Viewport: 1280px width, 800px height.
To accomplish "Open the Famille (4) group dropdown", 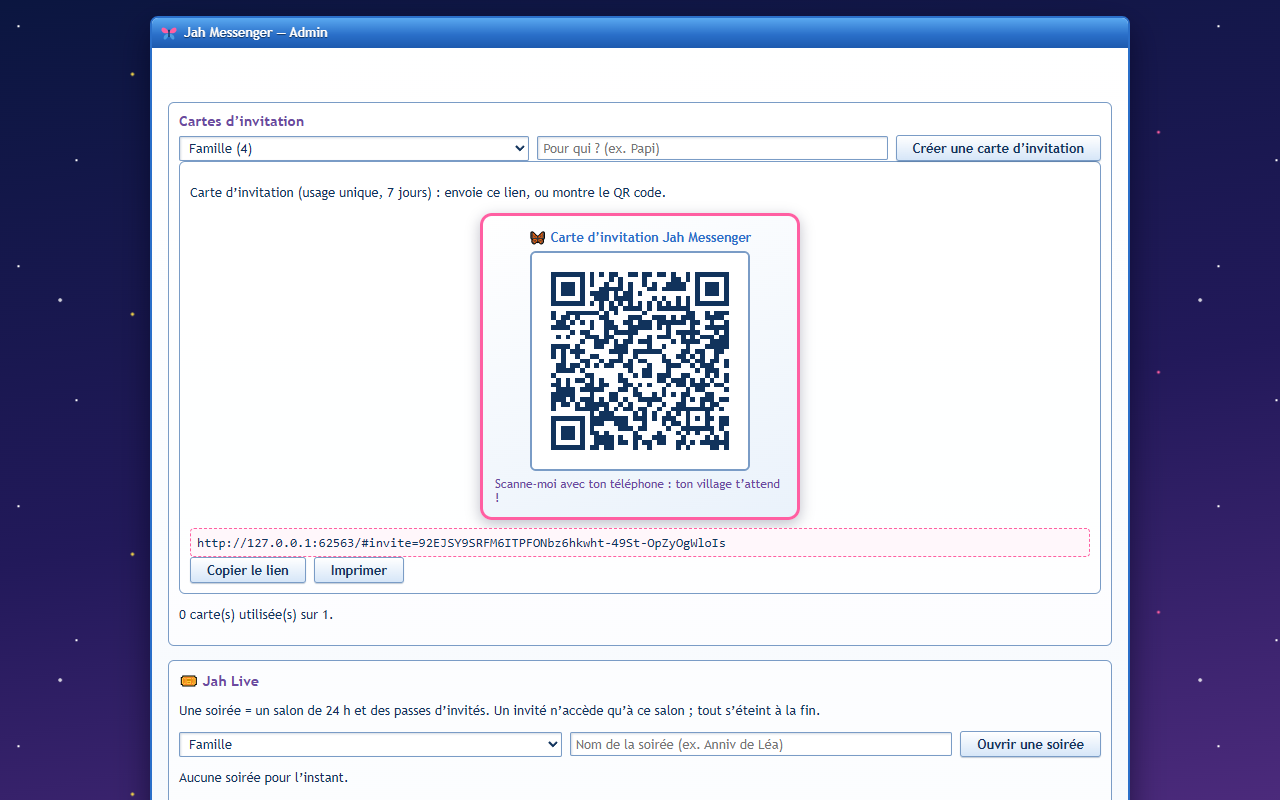I will [354, 148].
